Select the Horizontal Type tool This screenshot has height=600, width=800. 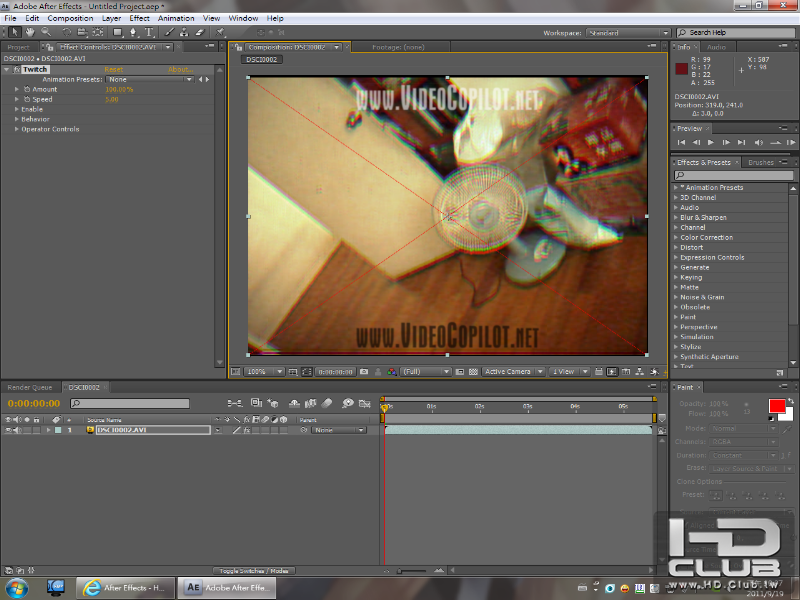click(x=149, y=32)
